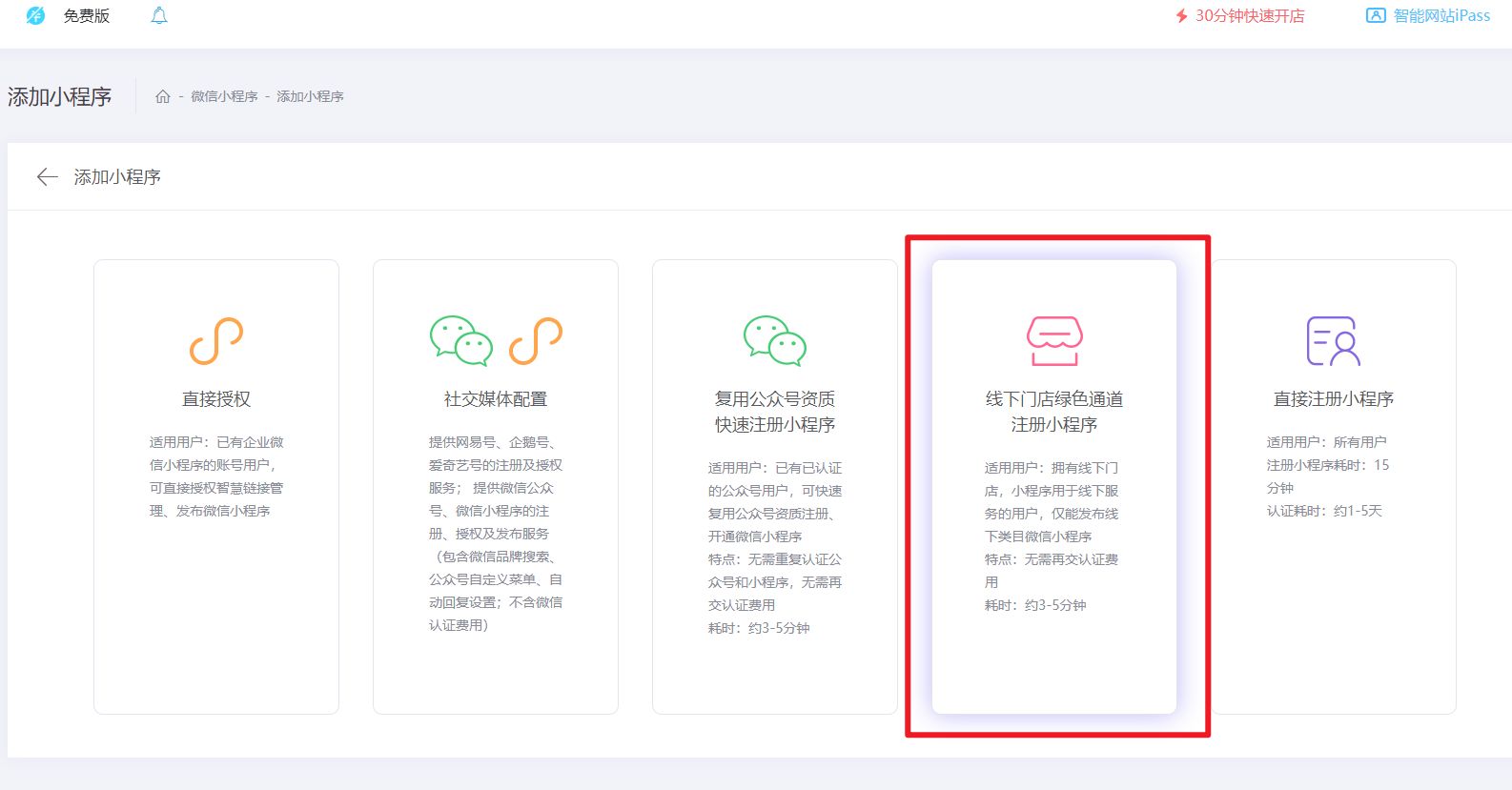1512x790 pixels.
Task: Click the 免费版 label
Action: [x=87, y=16]
